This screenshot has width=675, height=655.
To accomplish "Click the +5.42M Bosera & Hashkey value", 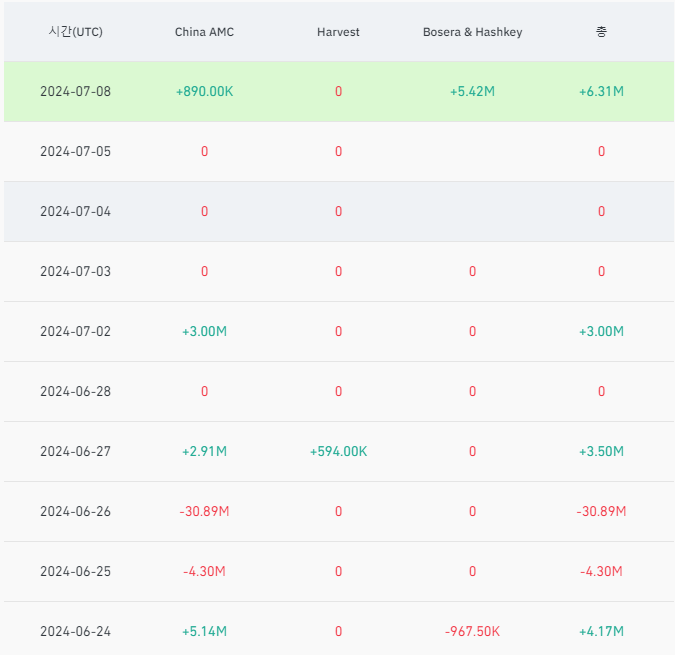I will [x=473, y=92].
